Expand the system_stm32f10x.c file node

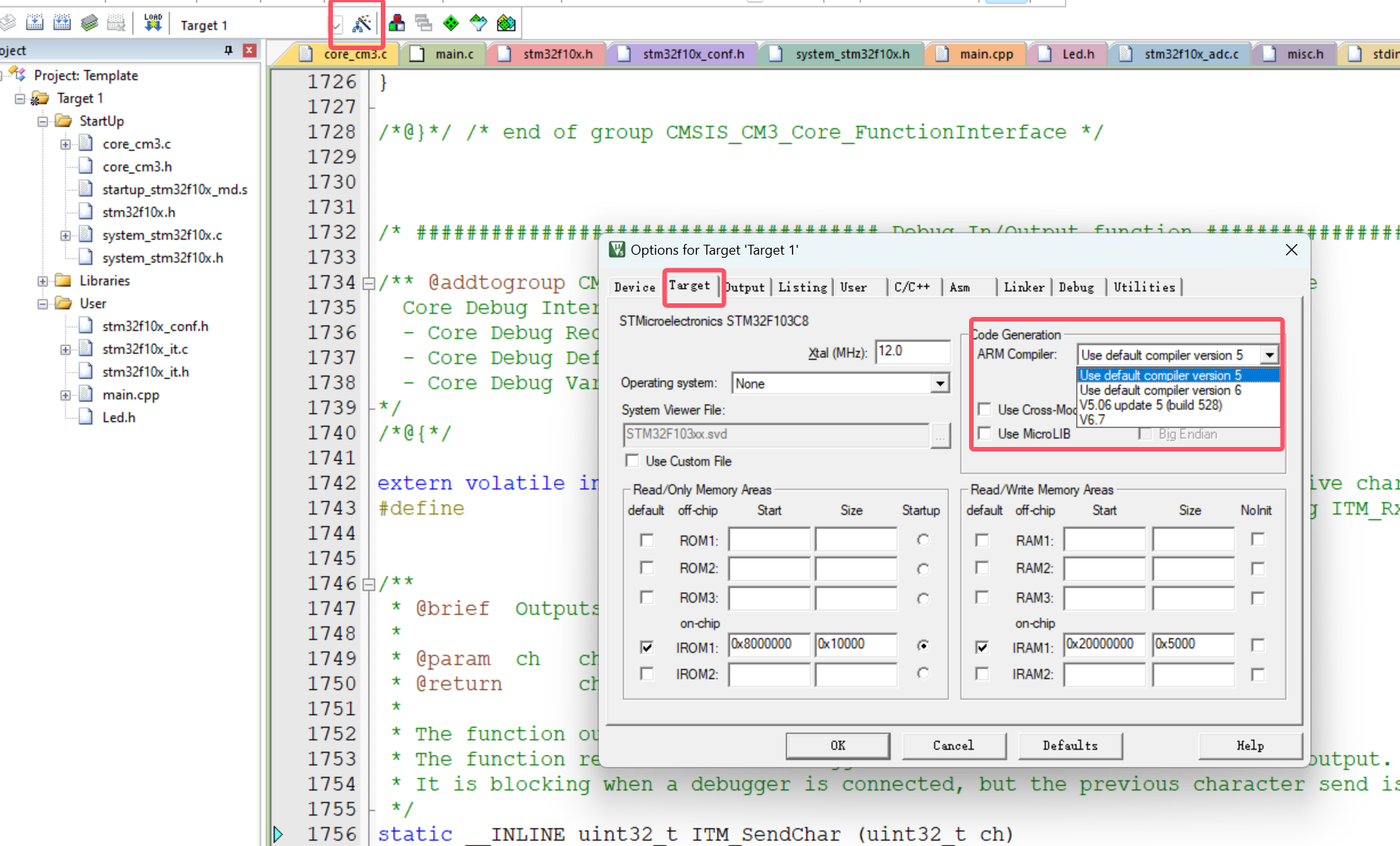click(x=65, y=236)
